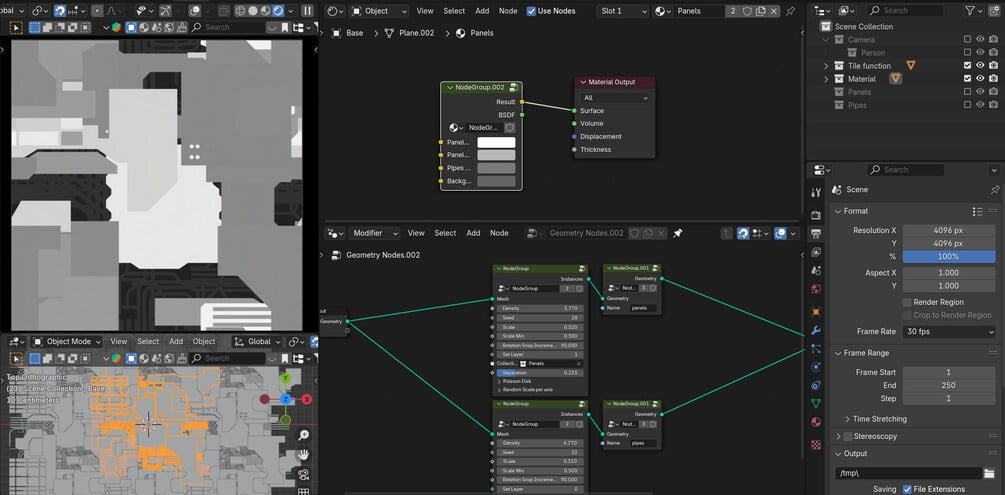Enable the Render Region checkbox

pos(907,302)
